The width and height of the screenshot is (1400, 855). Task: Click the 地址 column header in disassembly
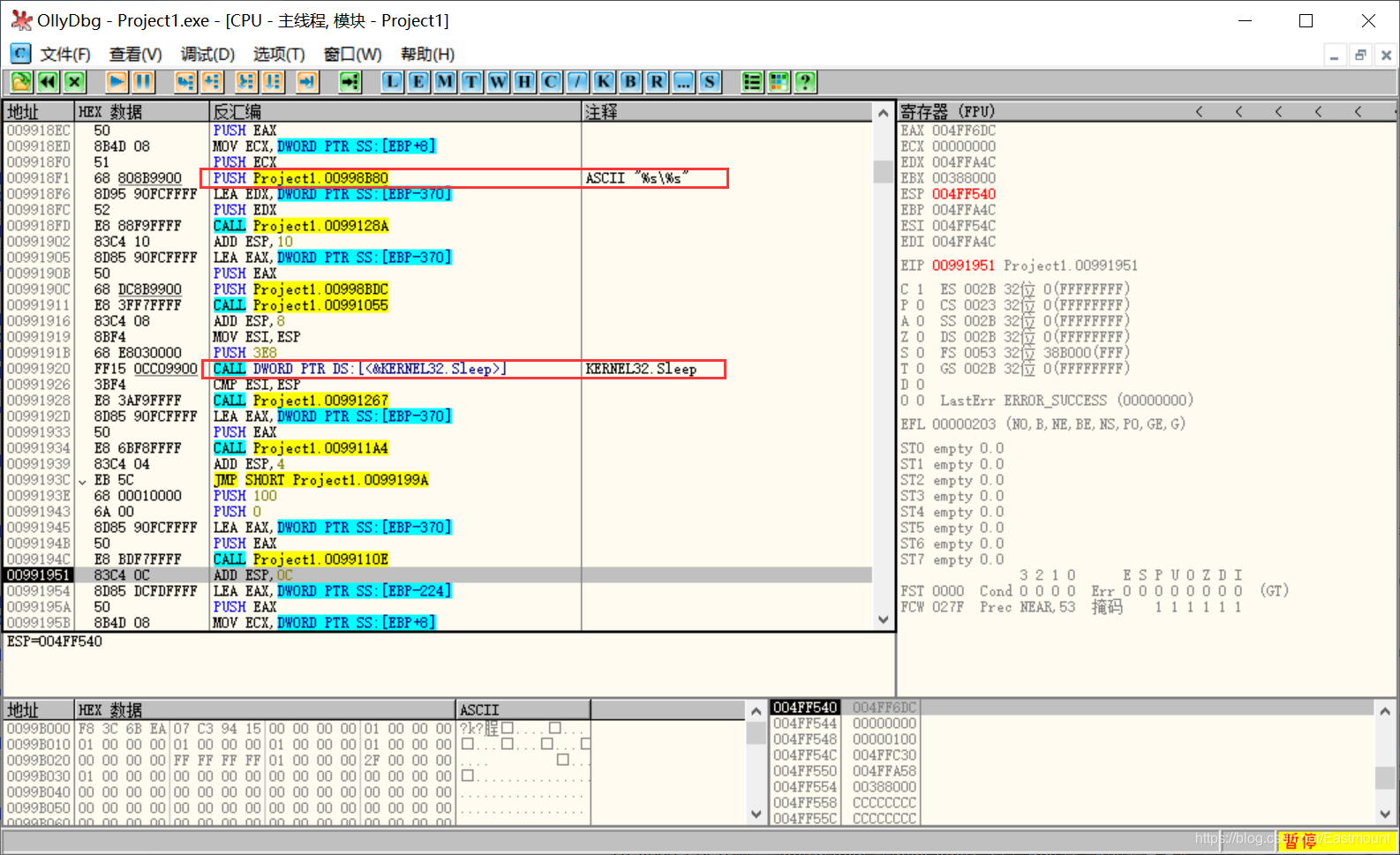(x=39, y=111)
